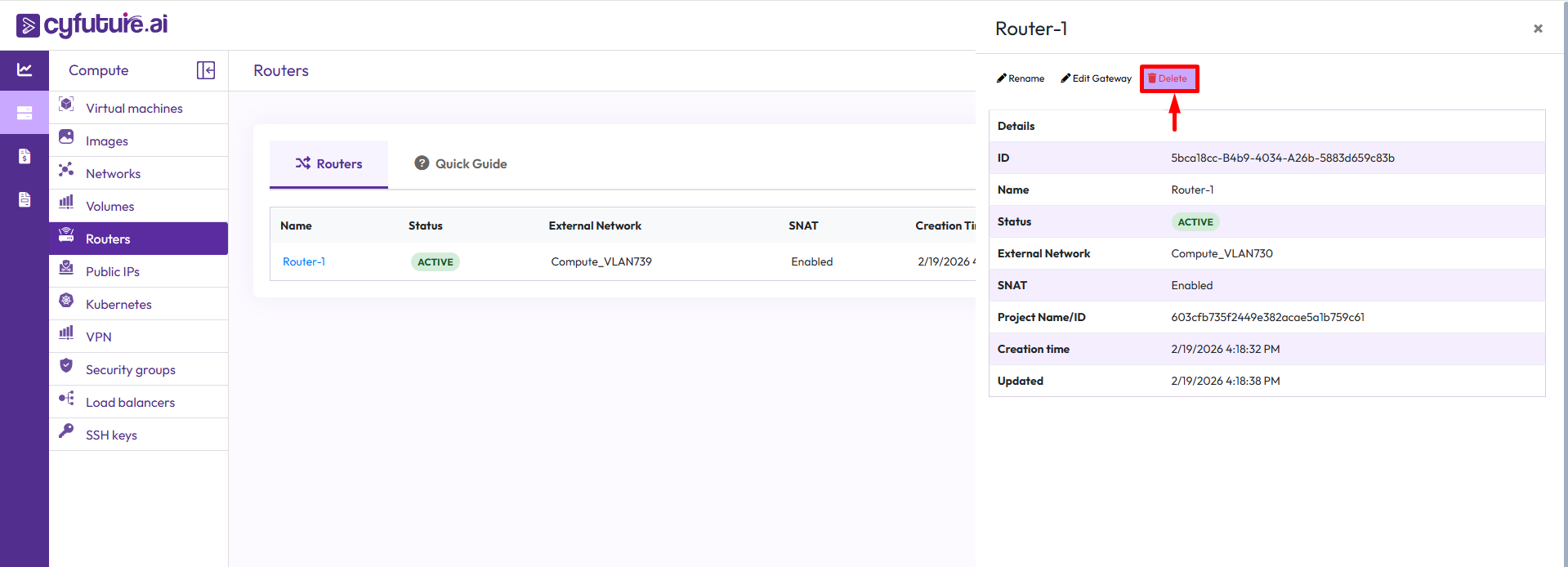This screenshot has height=567, width=1568.
Task: Click the Volumes sidebar entry
Action: [x=109, y=206]
